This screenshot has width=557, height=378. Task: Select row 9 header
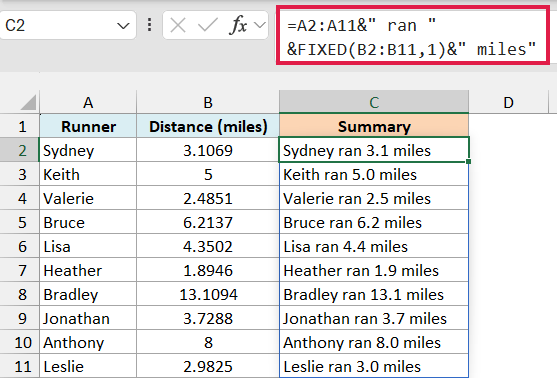[20, 318]
